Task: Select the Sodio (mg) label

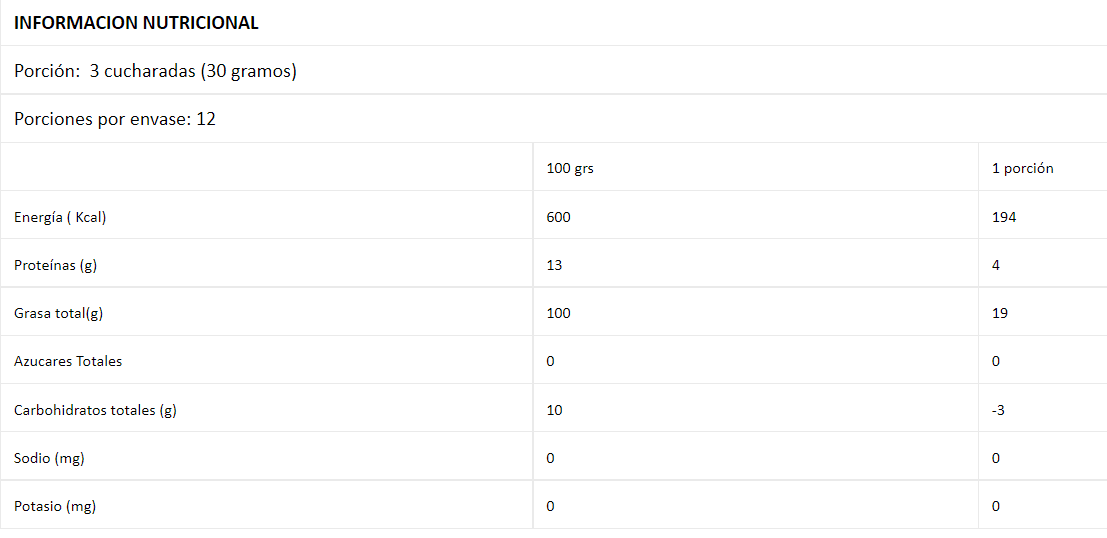Action: [x=49, y=458]
